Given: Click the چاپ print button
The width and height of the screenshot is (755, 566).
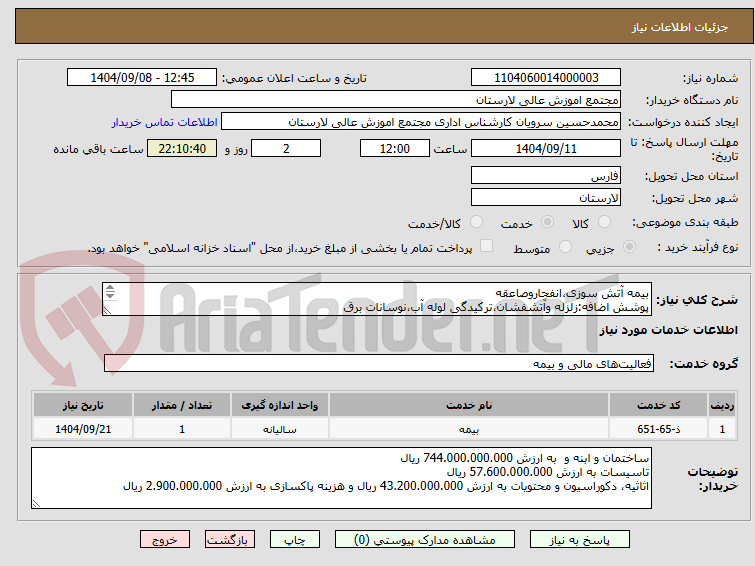Looking at the screenshot, I should 295,540.
